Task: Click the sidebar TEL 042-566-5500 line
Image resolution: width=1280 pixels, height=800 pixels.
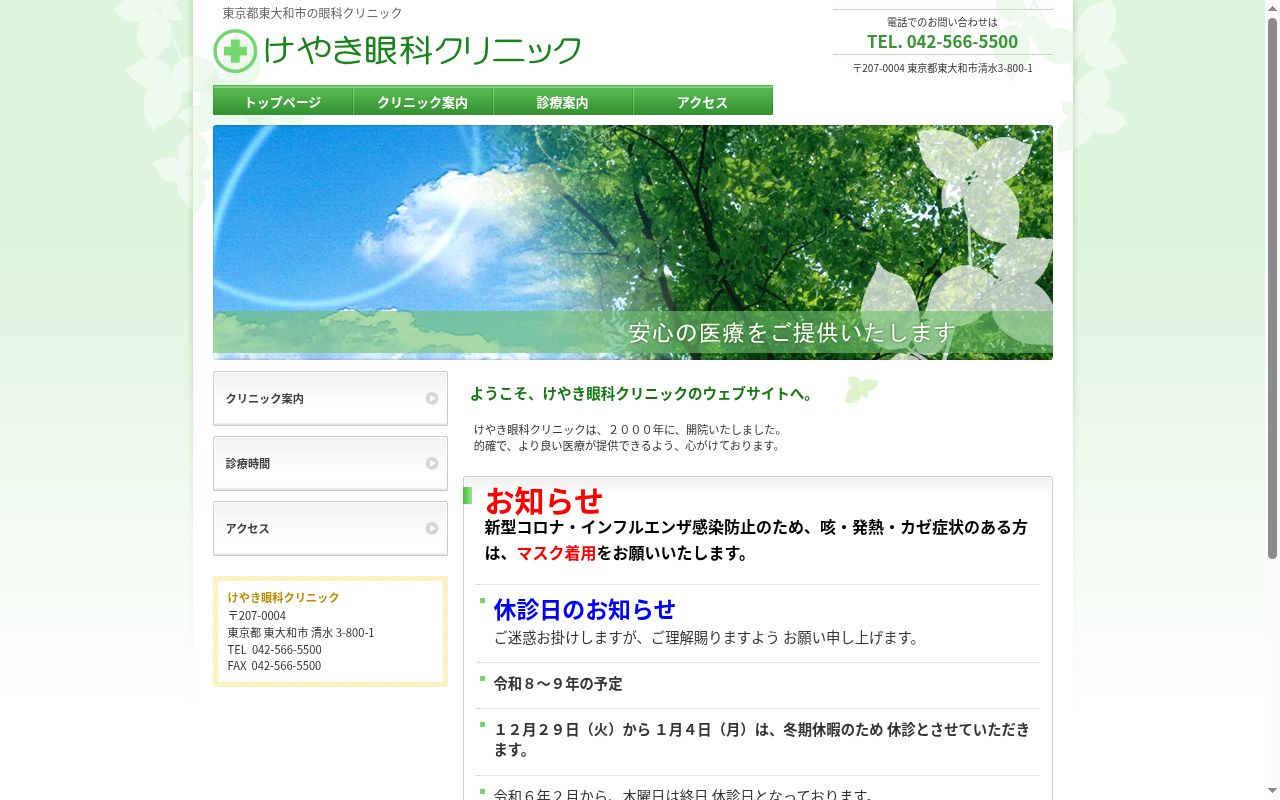Action: pyautogui.click(x=274, y=650)
